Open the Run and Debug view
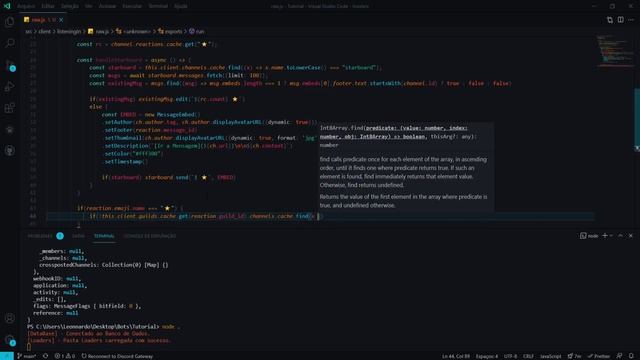The height and width of the screenshot is (360, 640). [9, 87]
